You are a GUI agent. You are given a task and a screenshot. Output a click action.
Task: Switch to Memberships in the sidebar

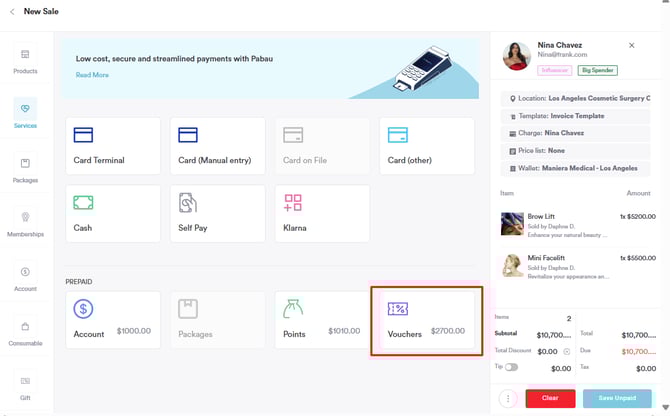pyautogui.click(x=25, y=224)
